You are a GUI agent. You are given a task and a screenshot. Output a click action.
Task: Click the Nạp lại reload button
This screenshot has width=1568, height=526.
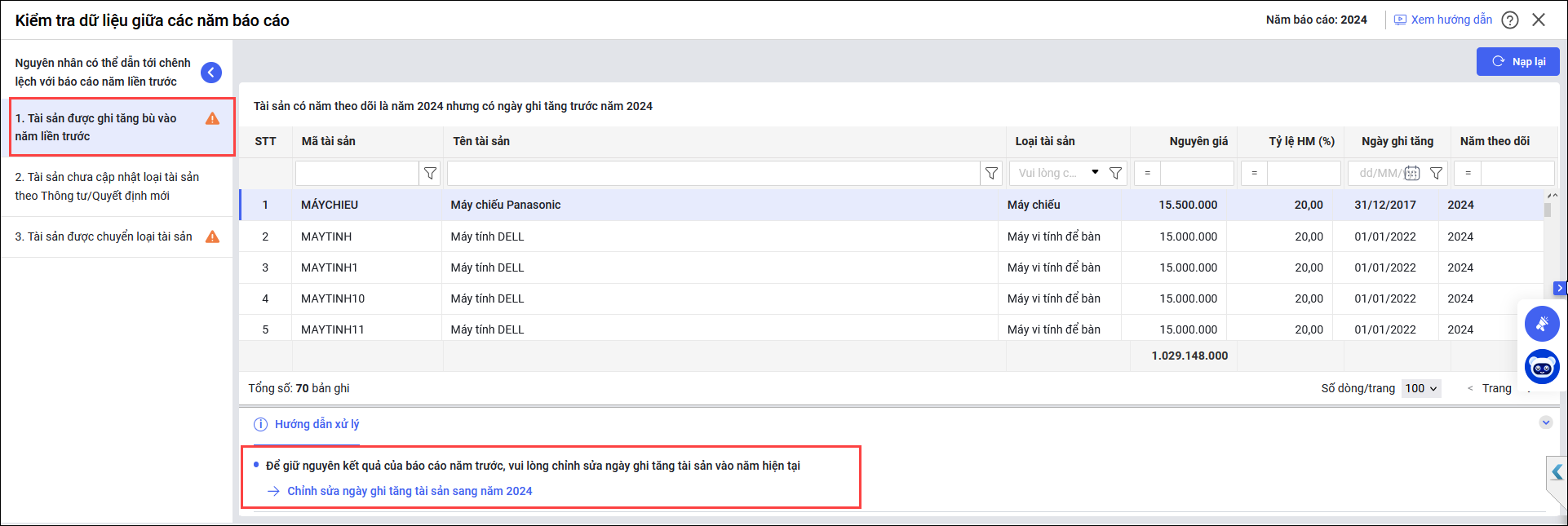click(1517, 62)
